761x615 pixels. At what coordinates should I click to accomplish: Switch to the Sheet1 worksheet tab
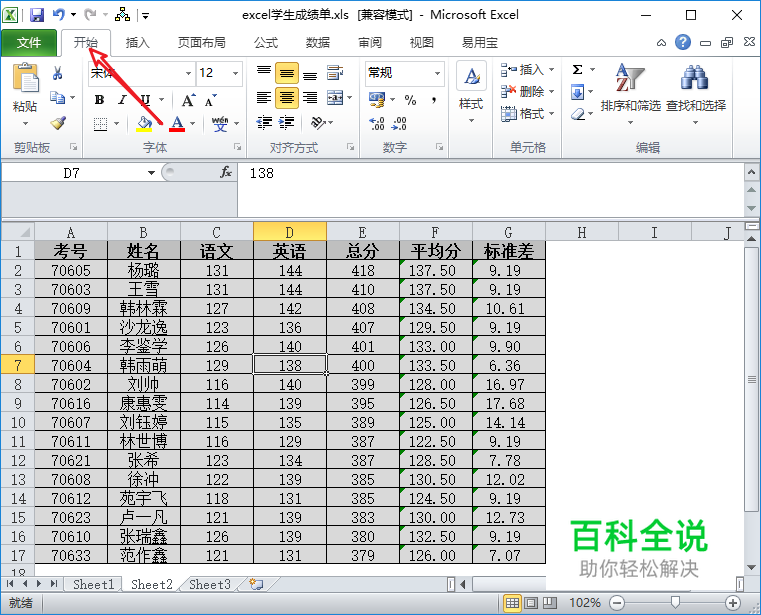[x=94, y=584]
